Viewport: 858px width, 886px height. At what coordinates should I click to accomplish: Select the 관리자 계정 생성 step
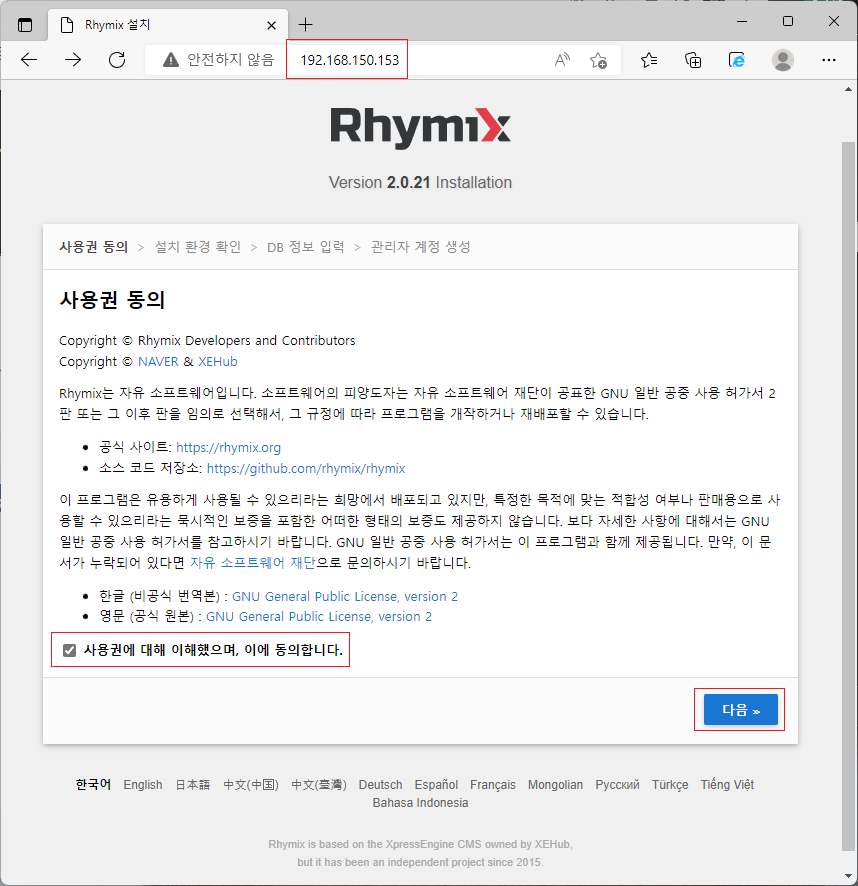(421, 247)
